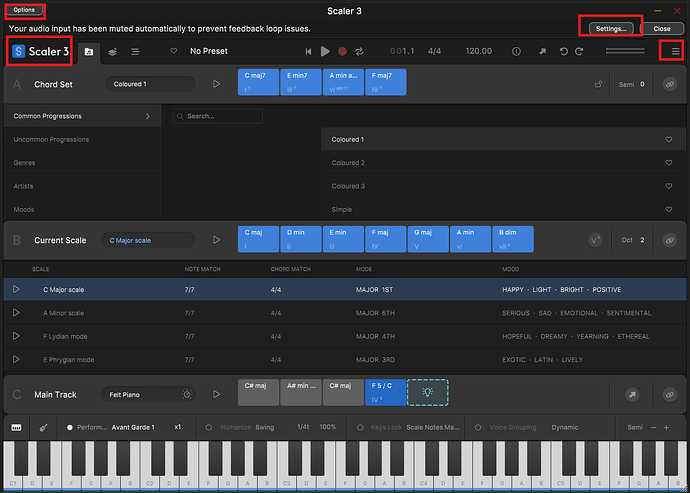
Task: Toggle the link icon for Current Scale
Action: [x=670, y=240]
